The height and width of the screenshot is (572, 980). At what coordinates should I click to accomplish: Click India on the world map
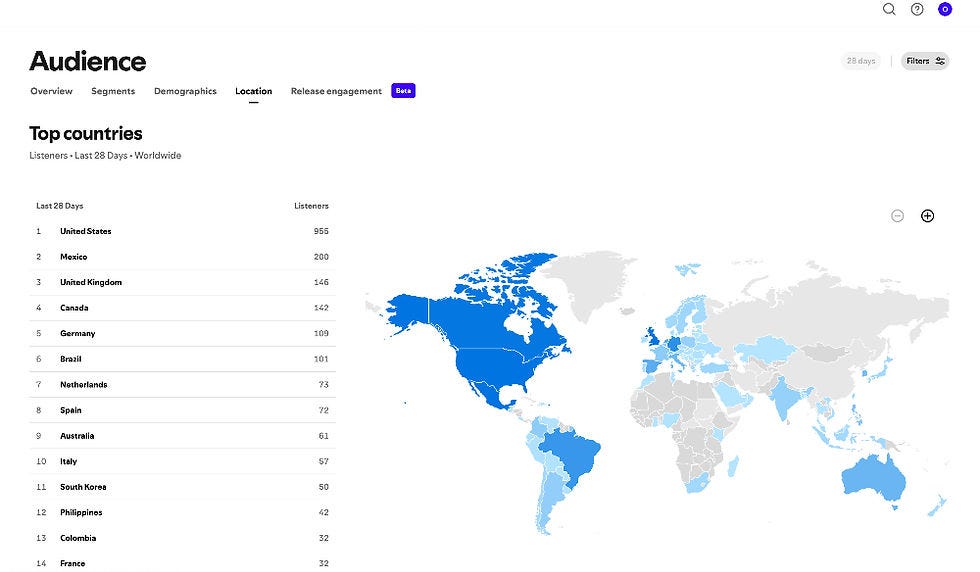coord(785,397)
